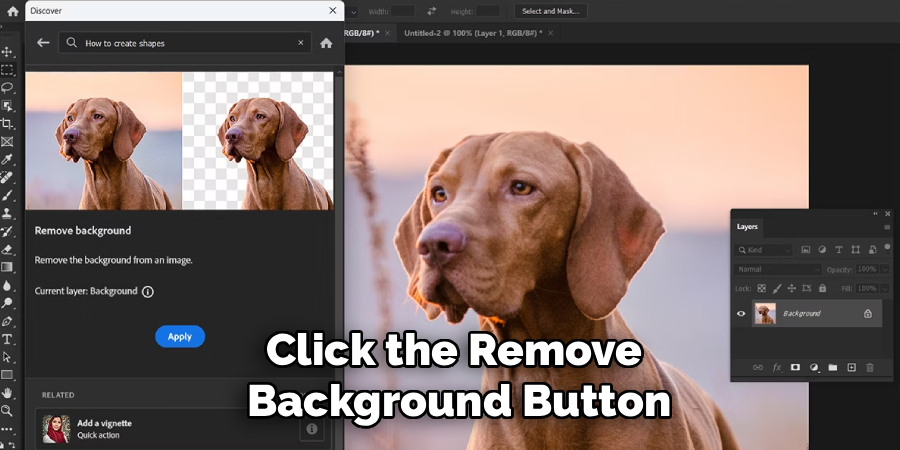Turn layer filtering switch on or off
Image resolution: width=900 pixels, height=450 pixels.
(x=887, y=249)
